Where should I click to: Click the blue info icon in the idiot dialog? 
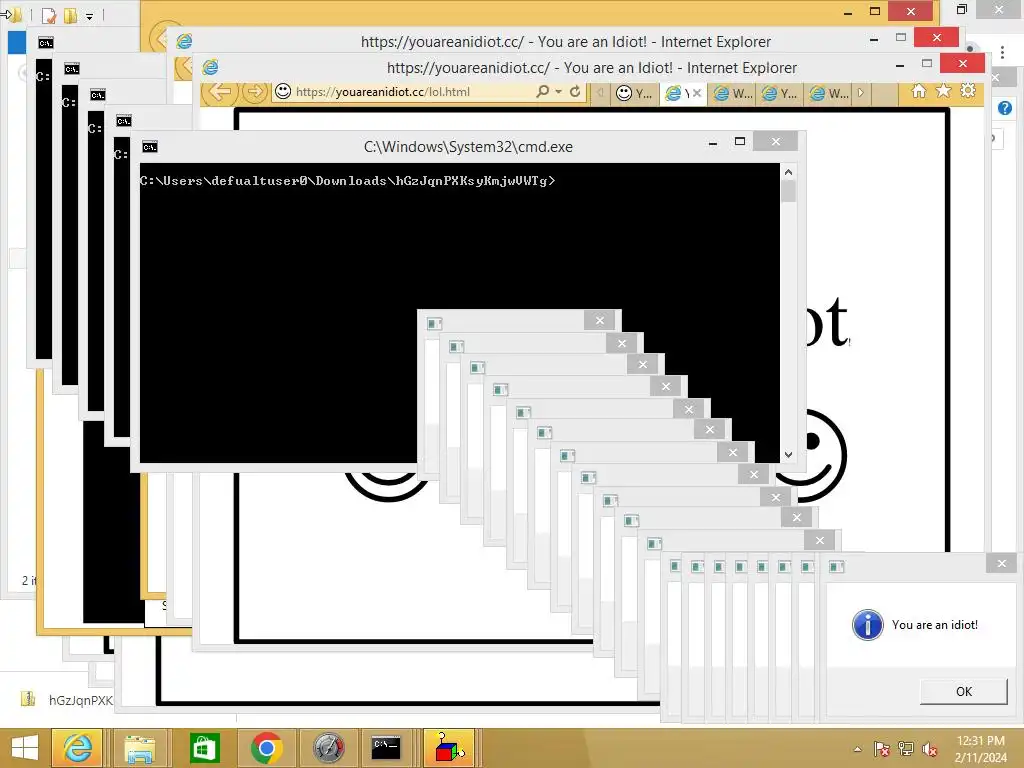pyautogui.click(x=867, y=625)
